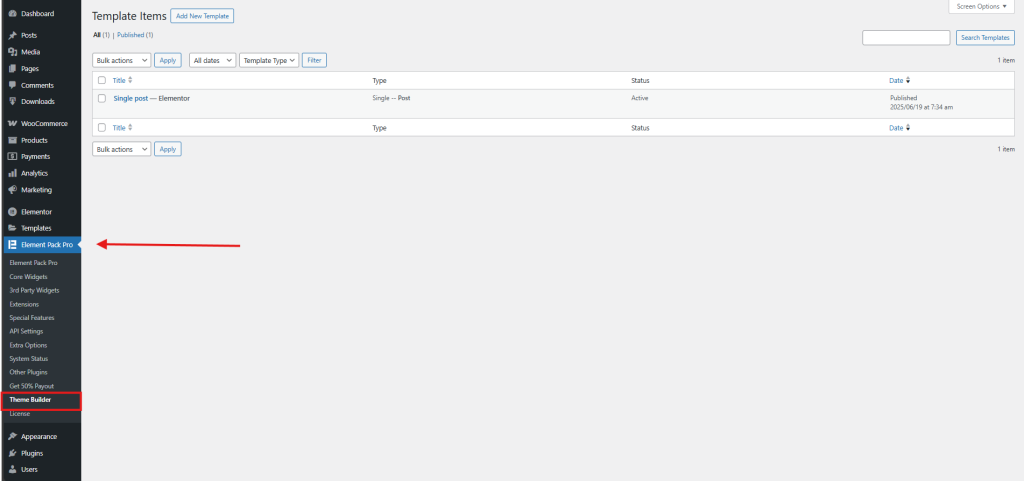Image resolution: width=1024 pixels, height=481 pixels.
Task: Click the Comments bubble icon
Action: [12, 85]
